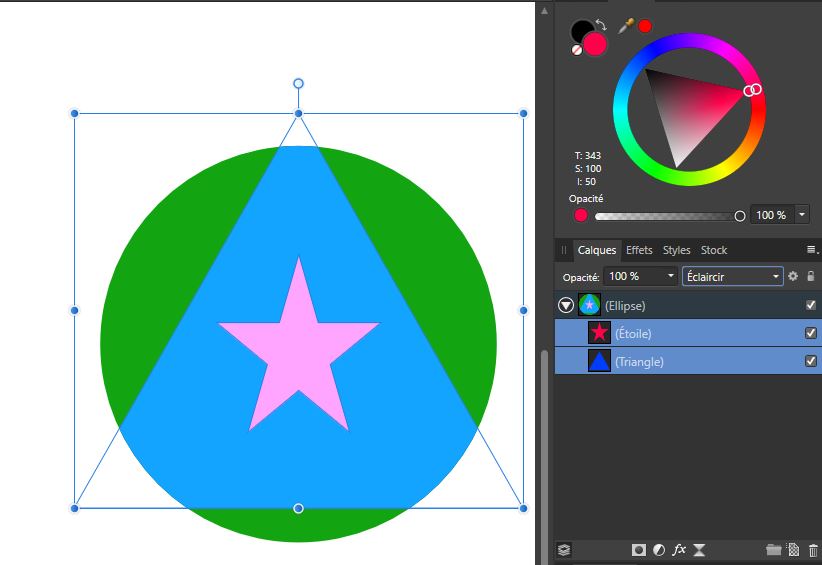Click the color opacity 100 % field
Image resolution: width=822 pixels, height=565 pixels.
tap(773, 215)
